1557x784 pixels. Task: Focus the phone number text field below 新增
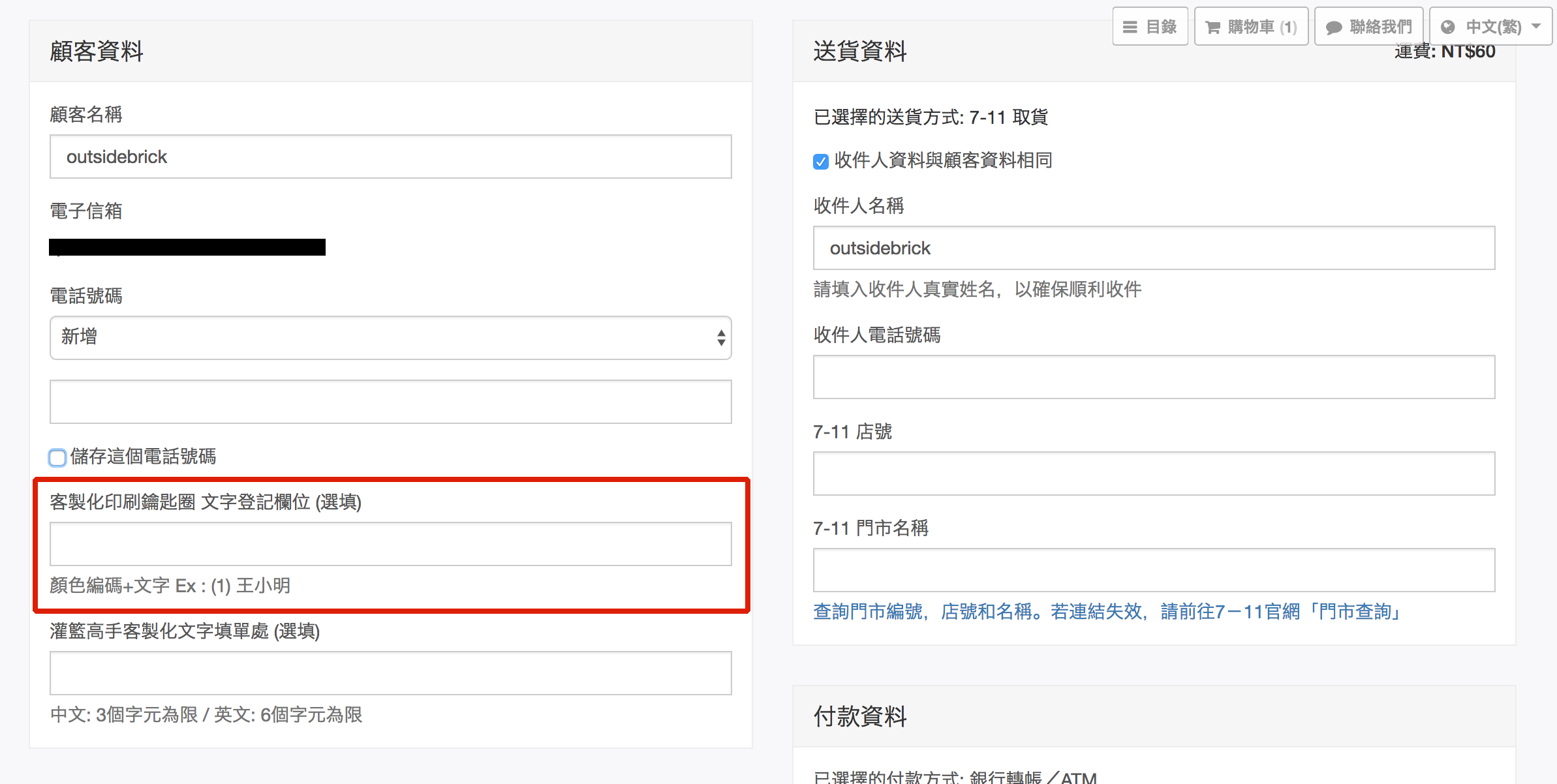pyautogui.click(x=390, y=402)
